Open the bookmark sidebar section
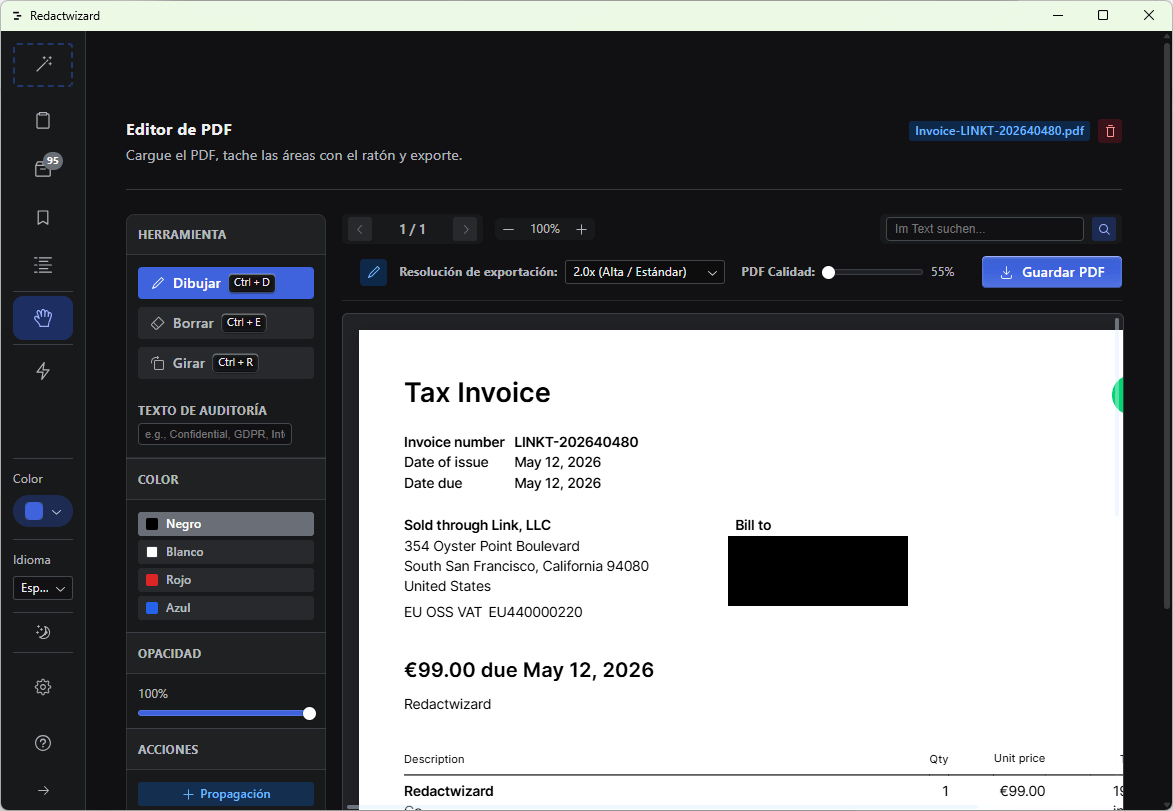 (43, 217)
